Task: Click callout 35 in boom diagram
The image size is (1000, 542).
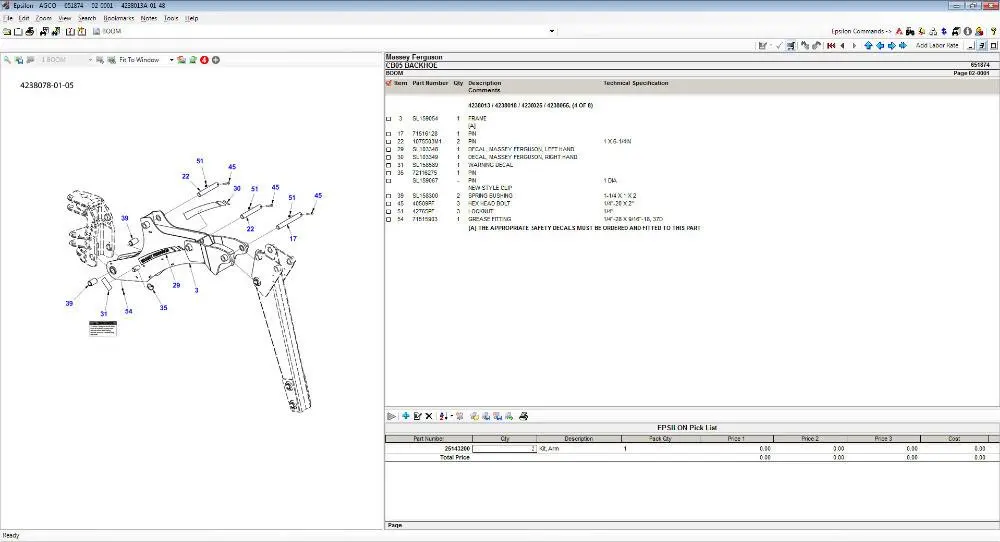Action: coord(163,308)
